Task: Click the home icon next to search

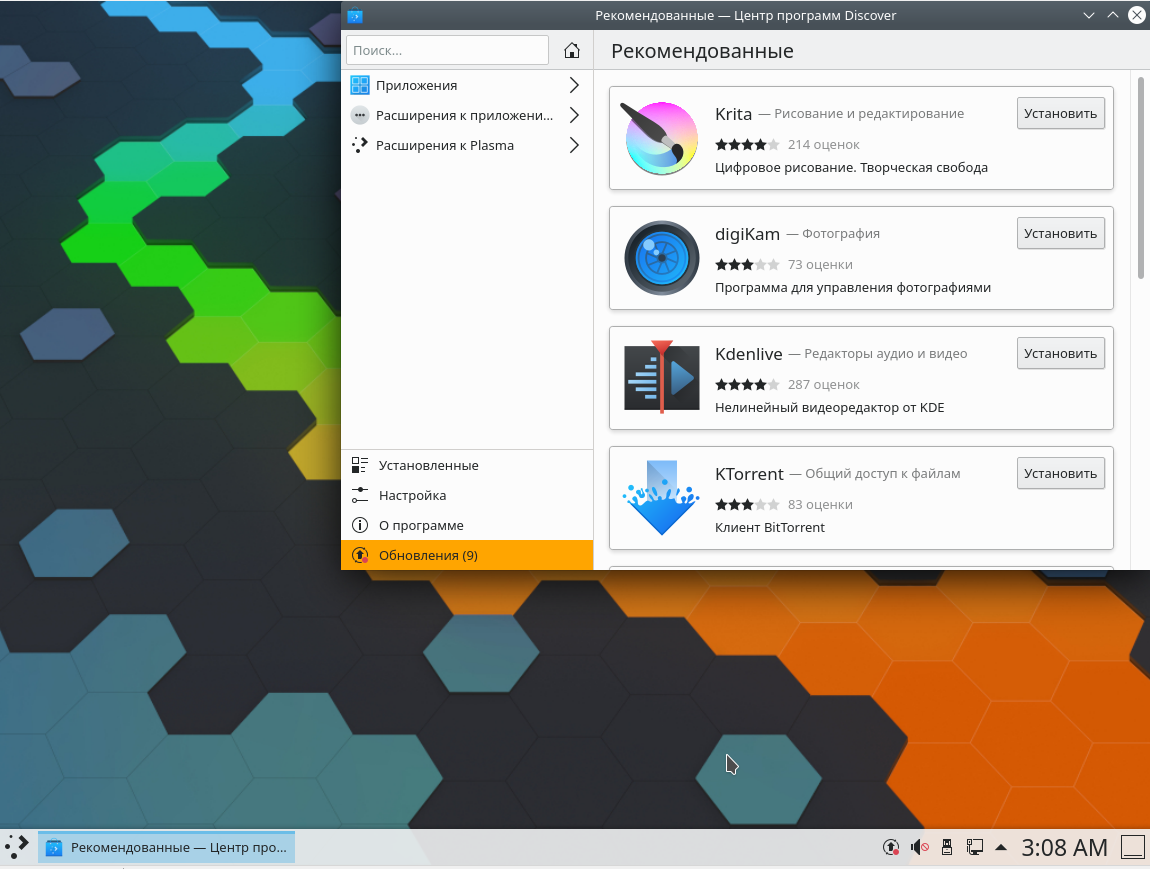Action: (571, 51)
